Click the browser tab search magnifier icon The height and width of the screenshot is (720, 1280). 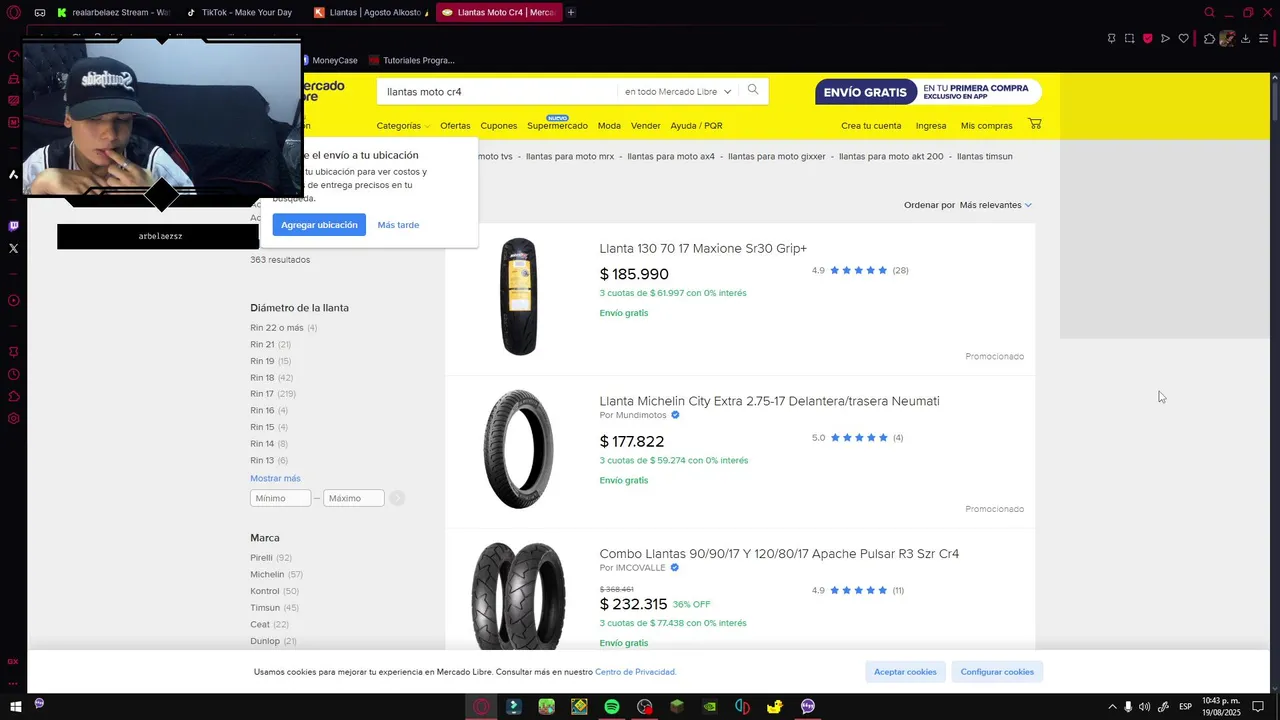tap(1209, 13)
